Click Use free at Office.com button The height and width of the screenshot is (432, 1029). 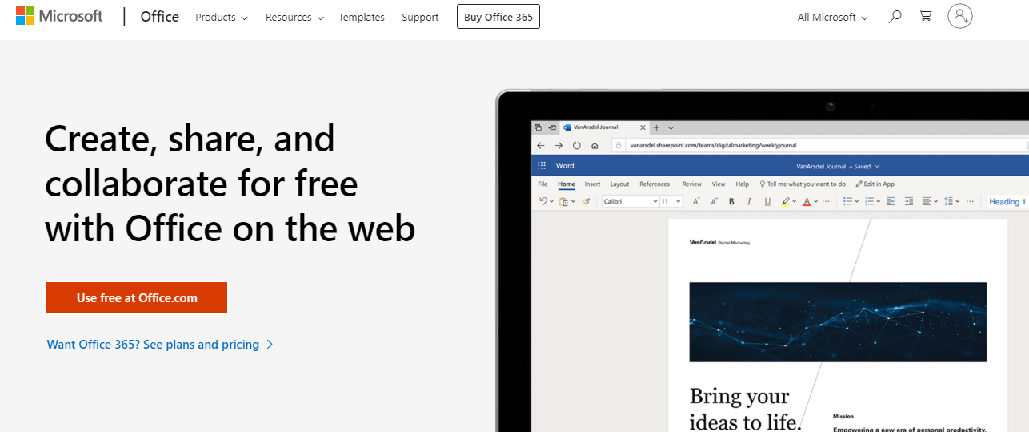coord(136,297)
